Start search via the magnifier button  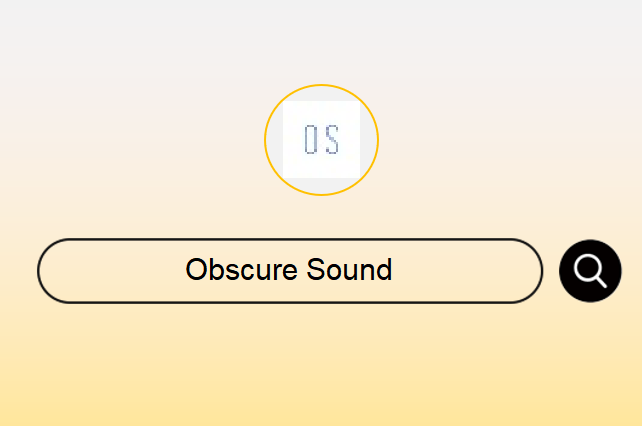[x=590, y=271]
